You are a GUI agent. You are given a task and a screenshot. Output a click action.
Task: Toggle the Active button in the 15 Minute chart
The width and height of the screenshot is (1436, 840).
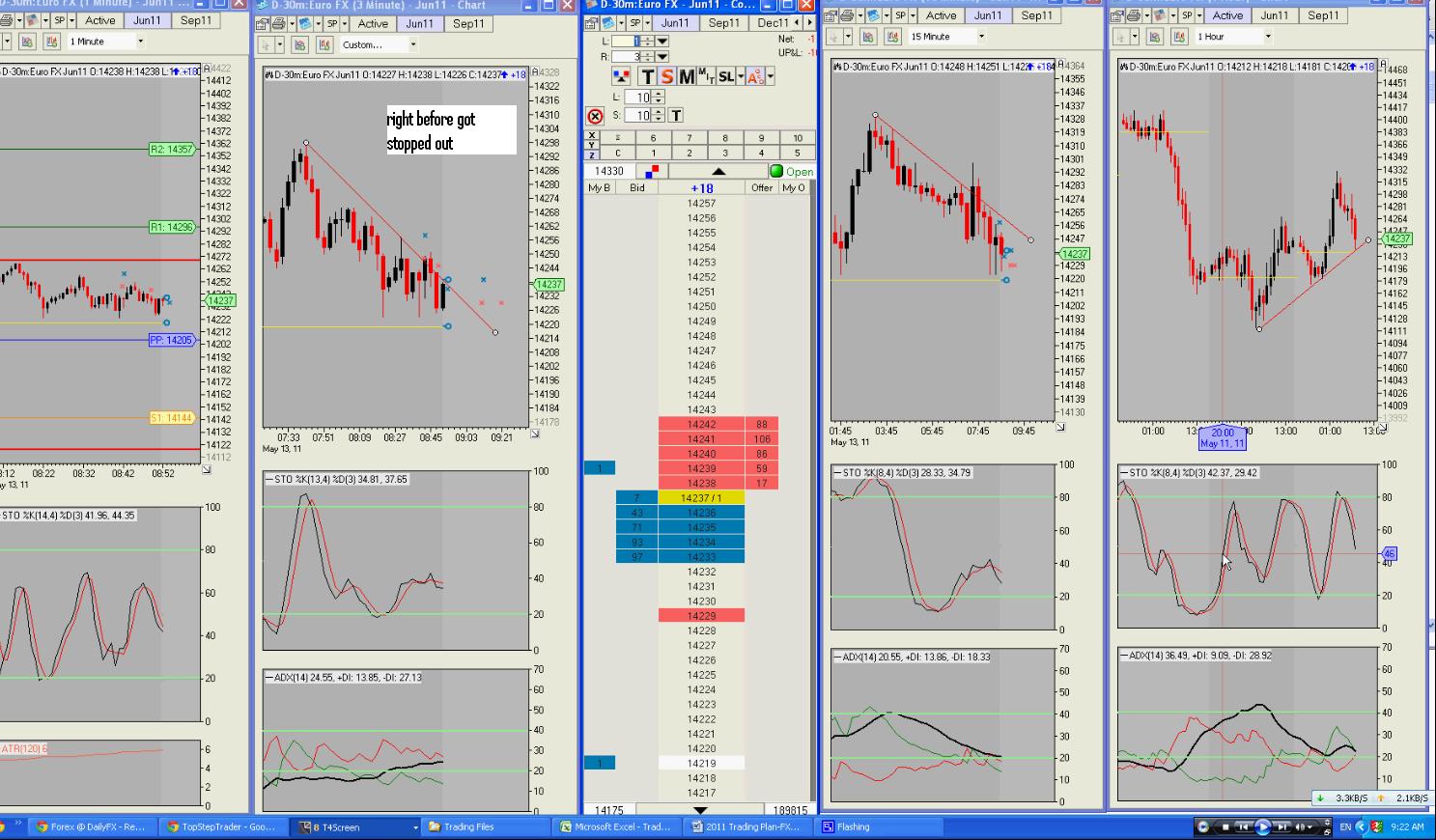(941, 15)
